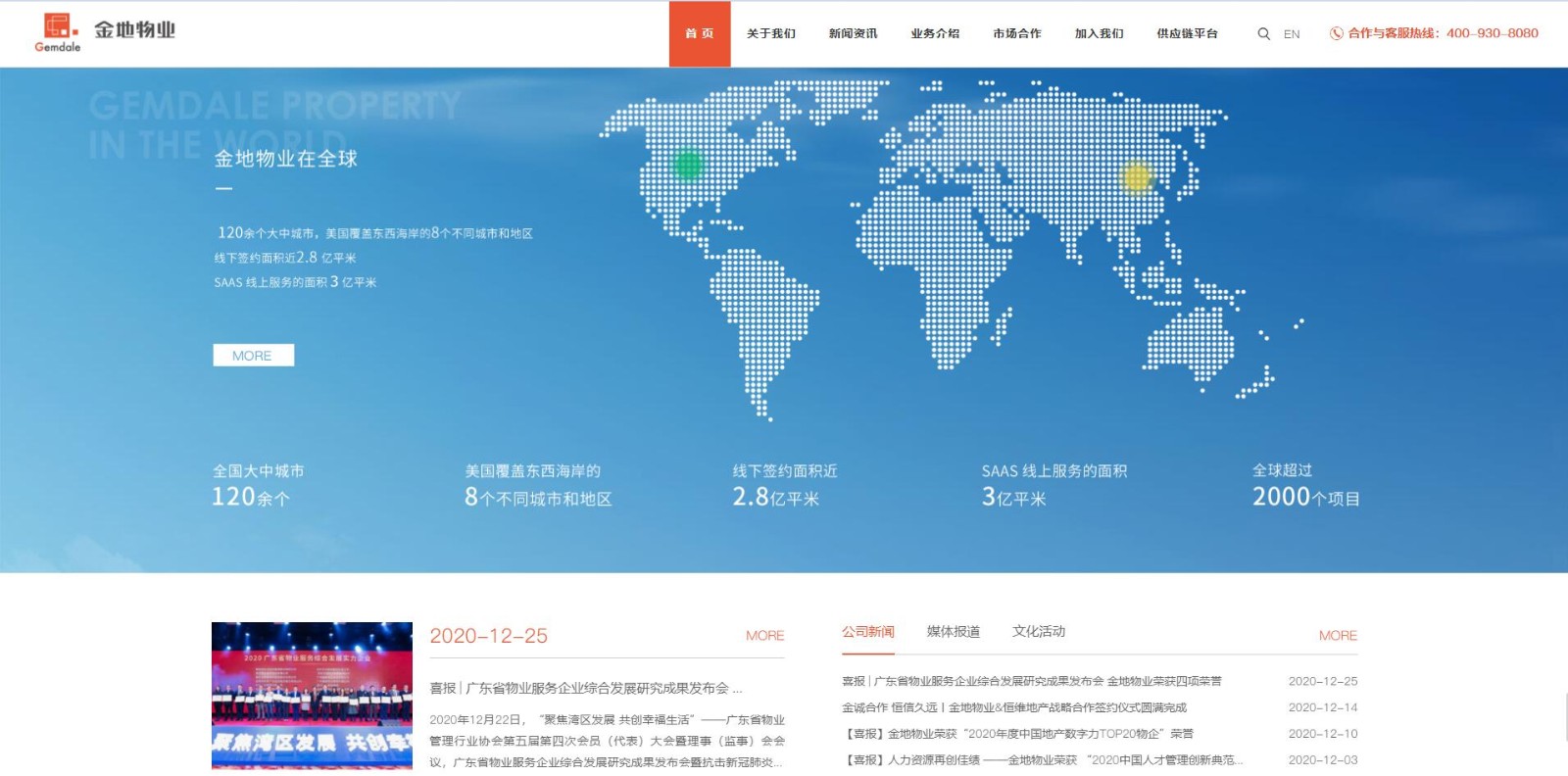This screenshot has width=1568, height=776.
Task: Click the 2000个项目 statistic
Action: click(x=1306, y=485)
